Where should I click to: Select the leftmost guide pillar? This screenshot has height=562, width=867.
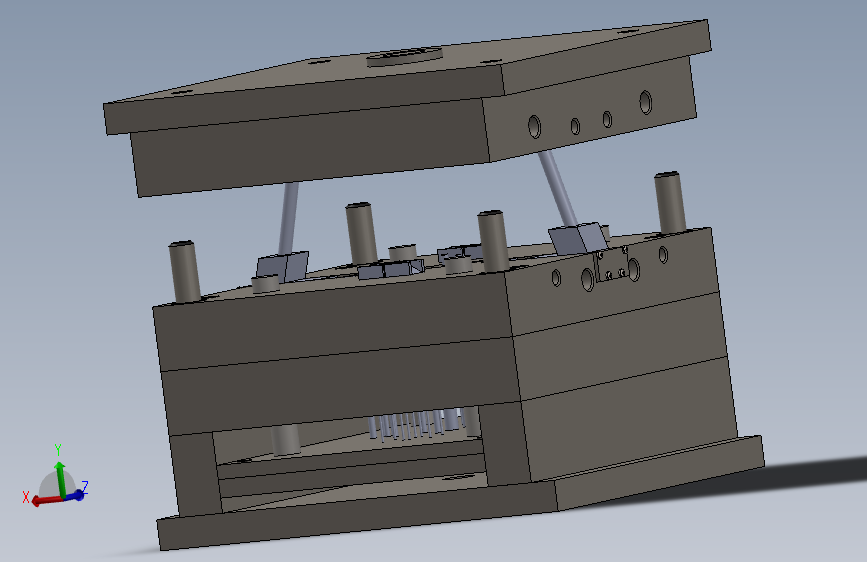click(184, 271)
